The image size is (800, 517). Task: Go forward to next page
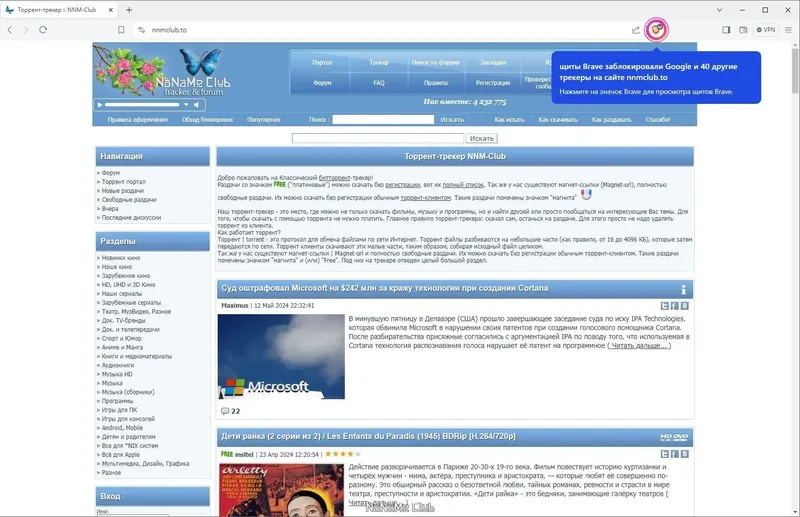(26, 30)
